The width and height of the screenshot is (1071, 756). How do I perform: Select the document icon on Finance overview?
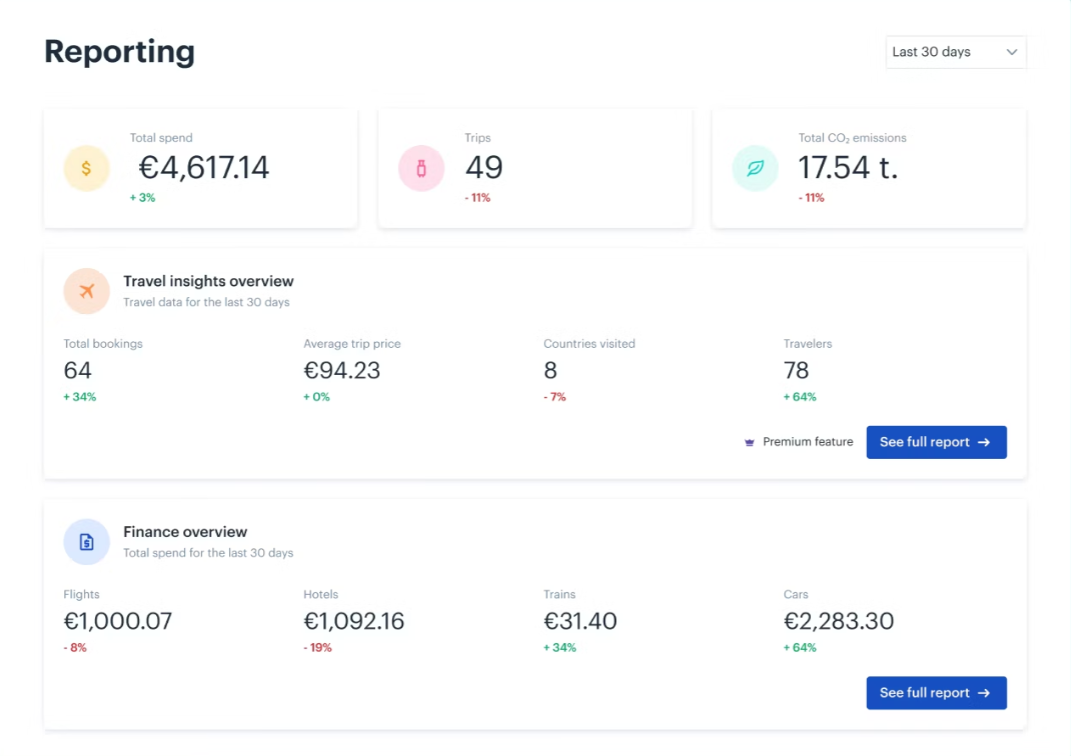(x=86, y=541)
